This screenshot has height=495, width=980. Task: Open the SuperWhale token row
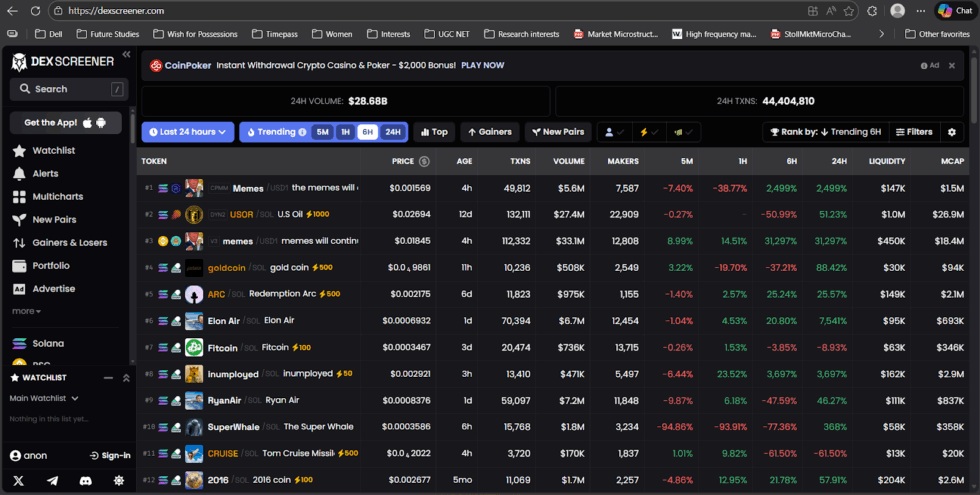553,427
